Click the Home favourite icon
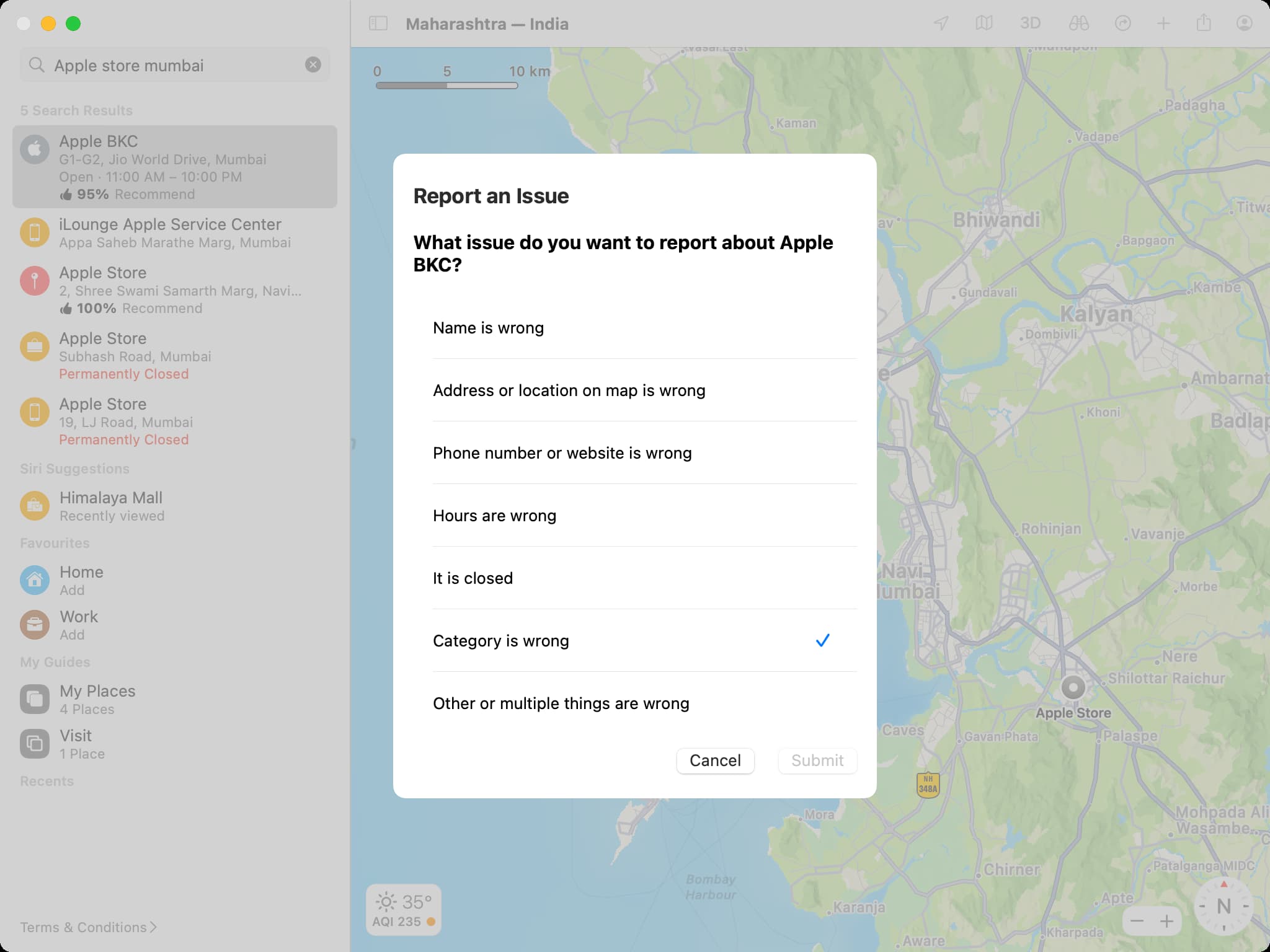The width and height of the screenshot is (1270, 952). [x=35, y=580]
